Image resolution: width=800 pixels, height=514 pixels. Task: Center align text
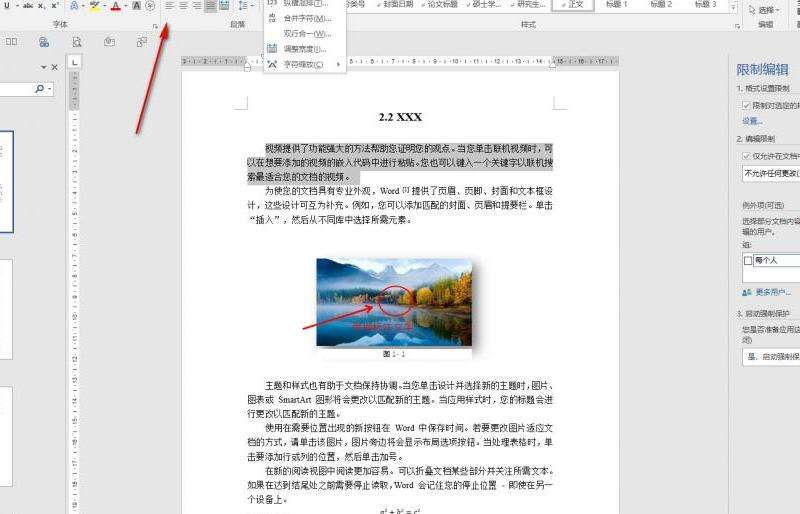[x=183, y=6]
